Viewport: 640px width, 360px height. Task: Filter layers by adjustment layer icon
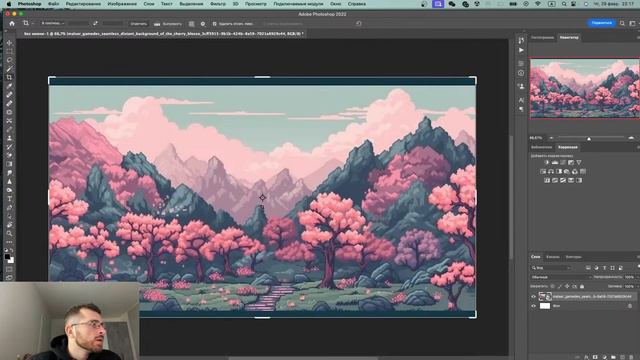[x=596, y=268]
